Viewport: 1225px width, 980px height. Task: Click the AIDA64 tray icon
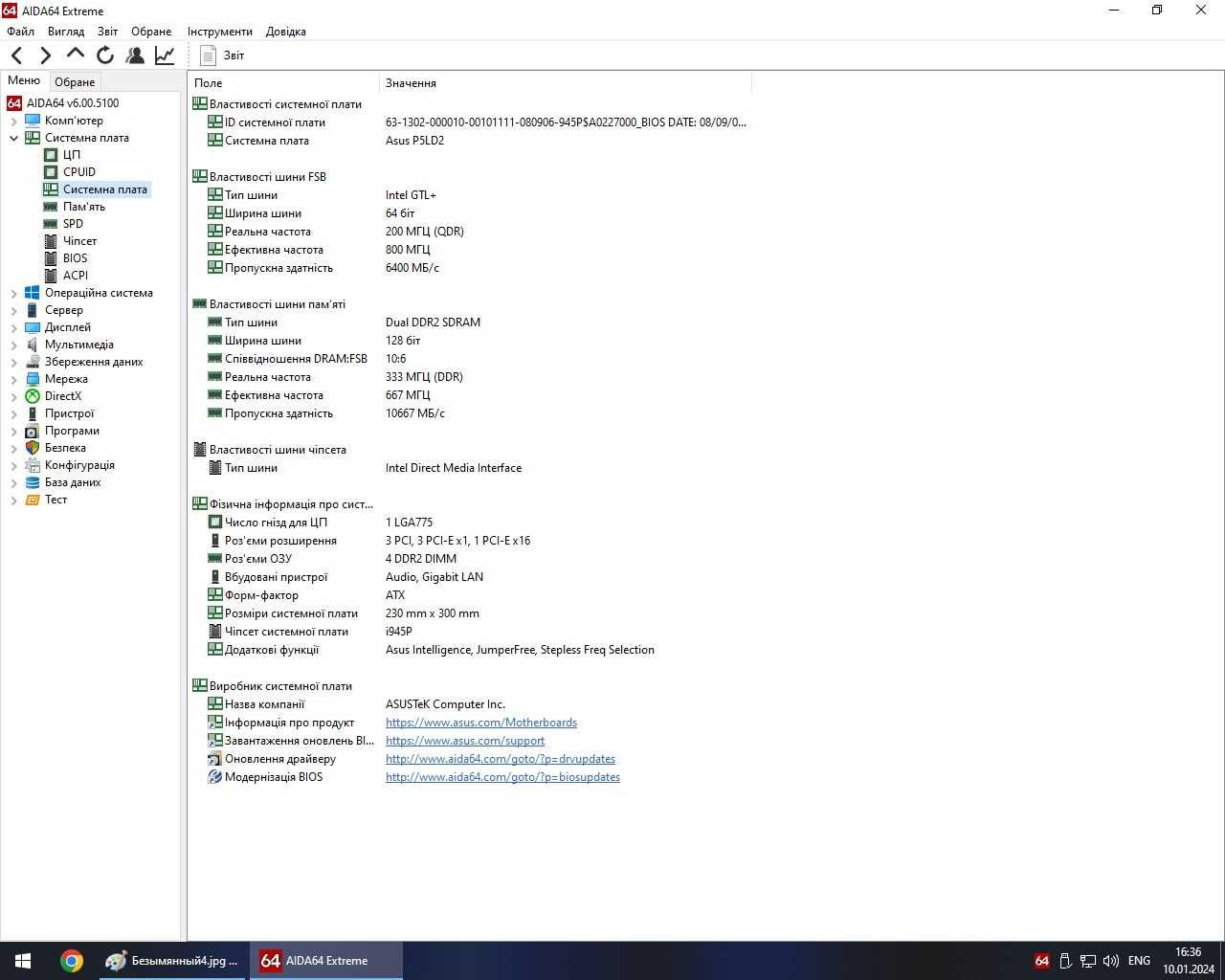pos(1042,961)
